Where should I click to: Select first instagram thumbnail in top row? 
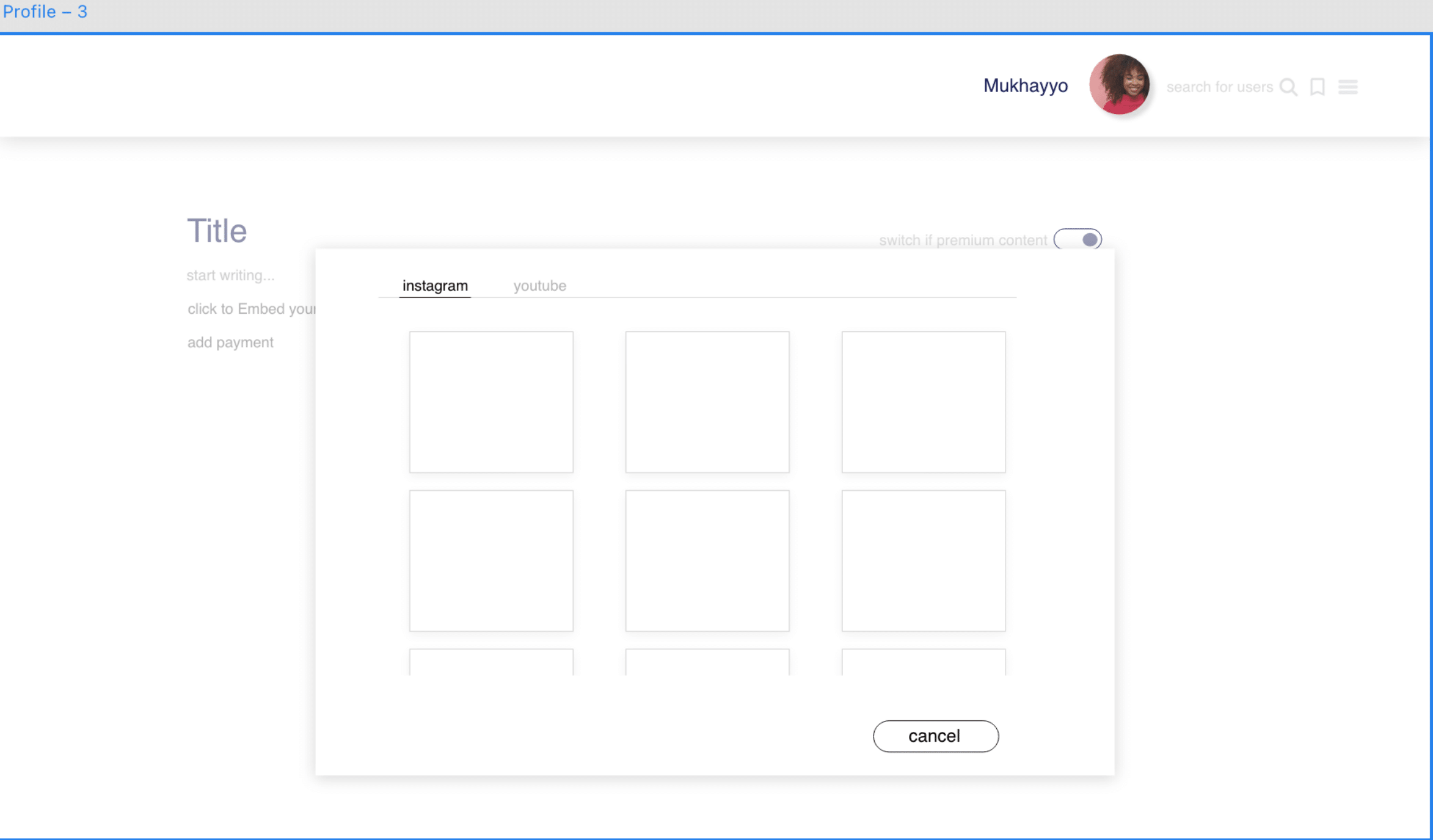point(491,402)
